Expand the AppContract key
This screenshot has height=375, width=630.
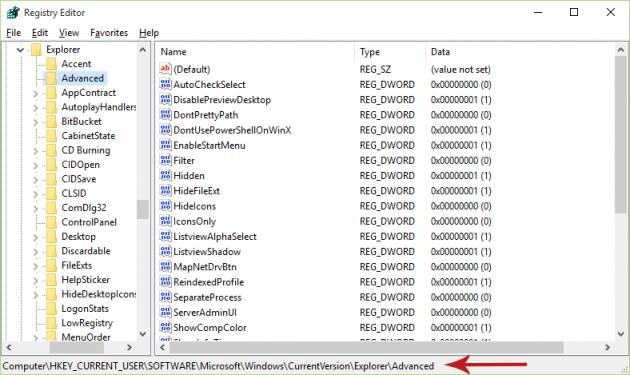[35, 93]
